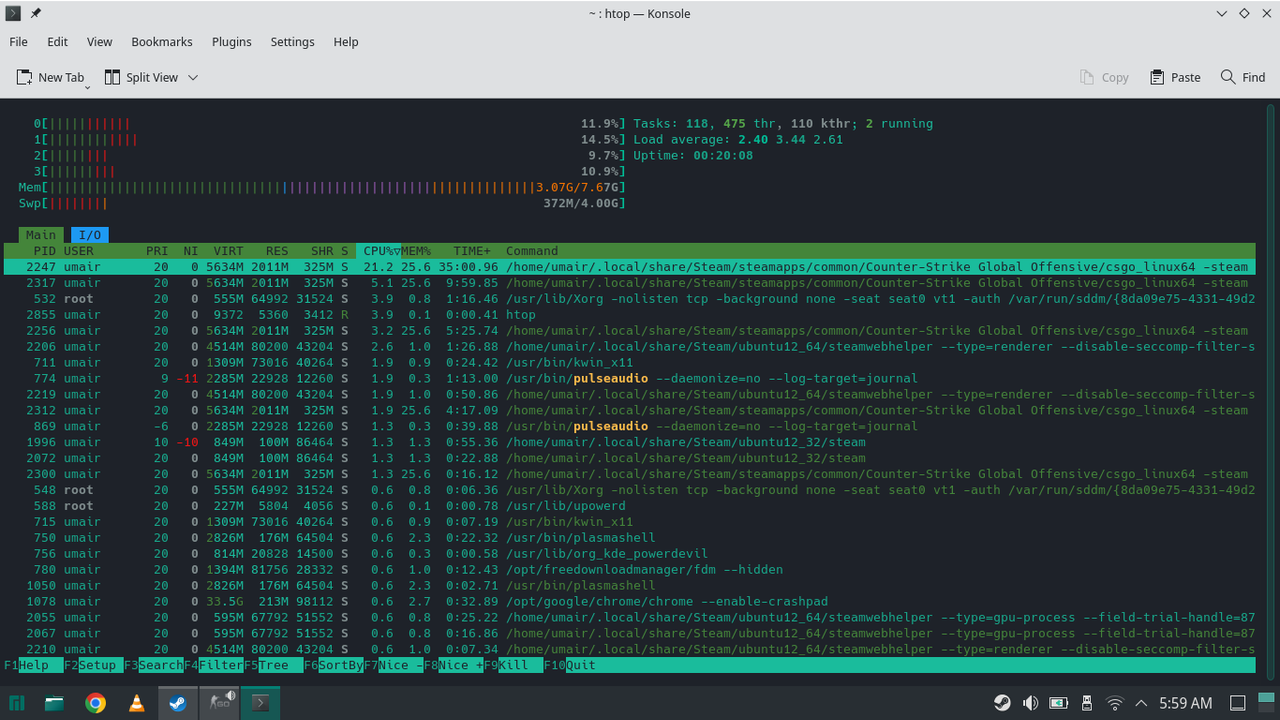
Task: Switch to the htop I/O tab
Action: pos(90,235)
